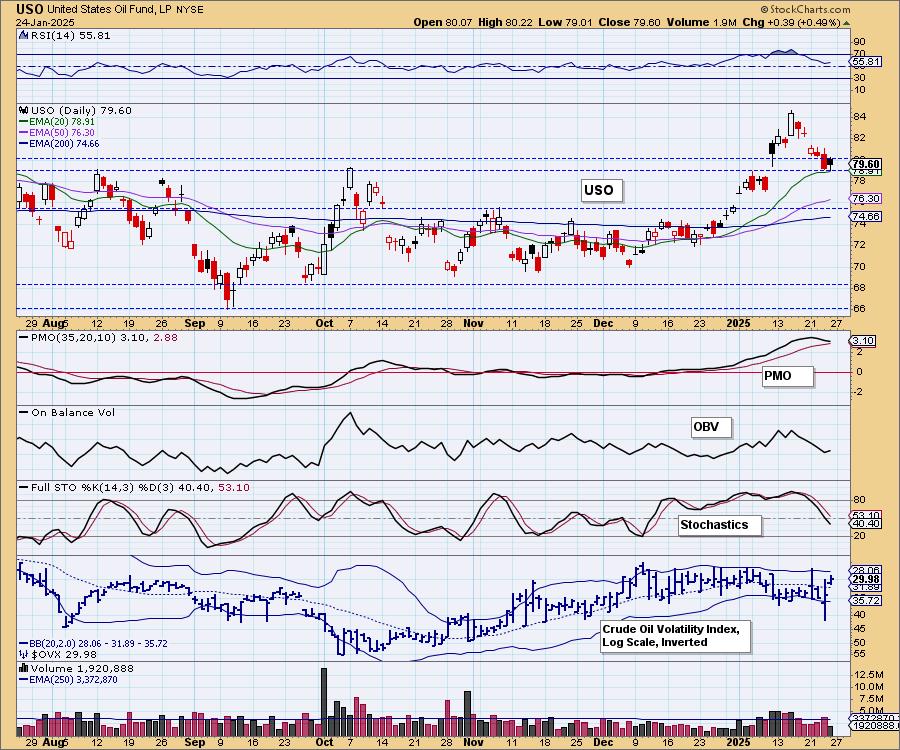This screenshot has height=750, width=900.
Task: Click the 'Stochastics' annotation box
Action: coord(720,524)
